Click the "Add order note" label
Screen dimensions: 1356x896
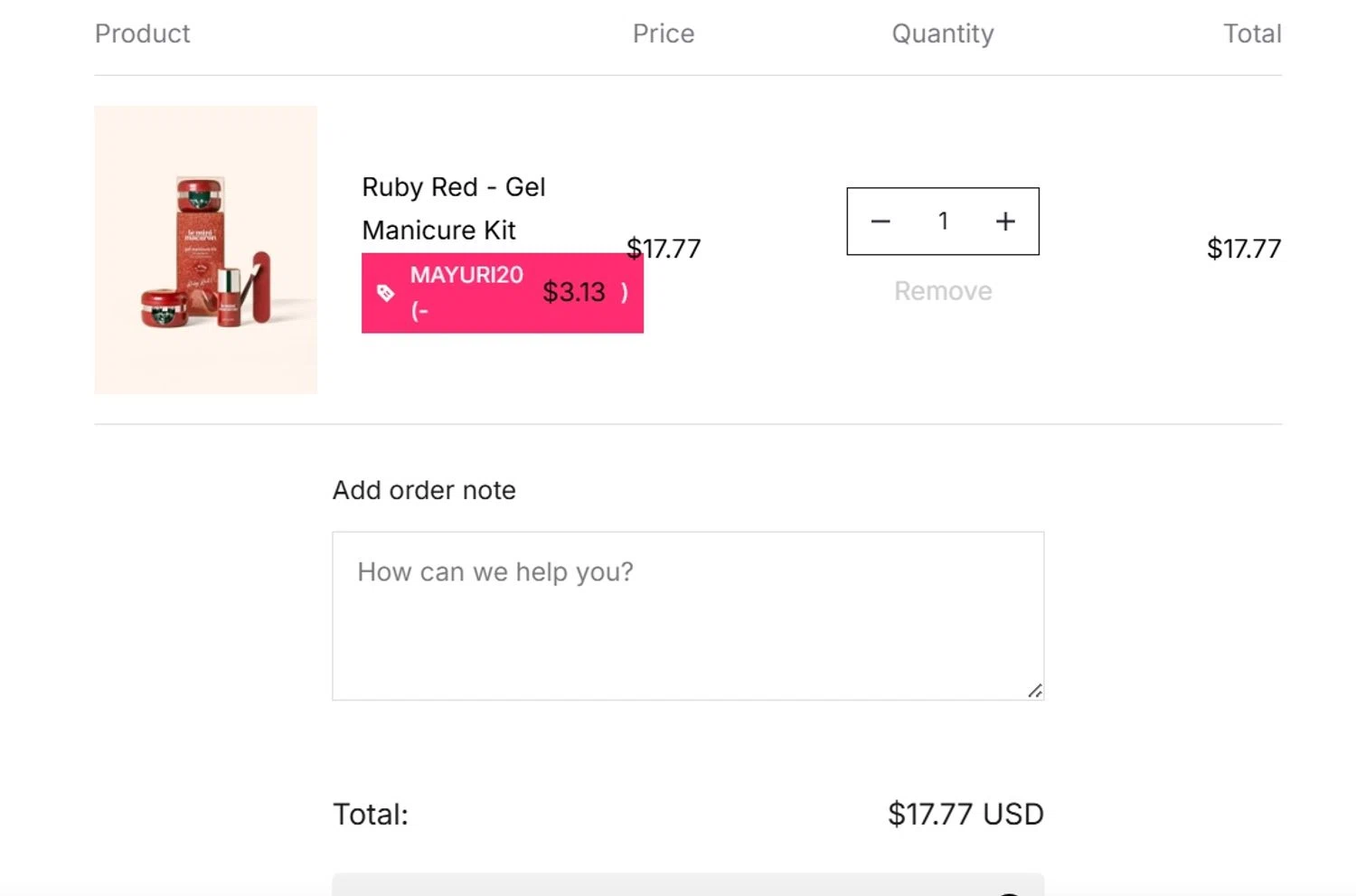coord(424,490)
